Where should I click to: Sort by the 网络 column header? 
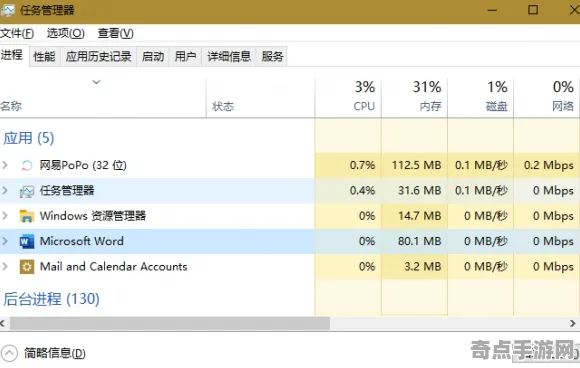point(547,98)
